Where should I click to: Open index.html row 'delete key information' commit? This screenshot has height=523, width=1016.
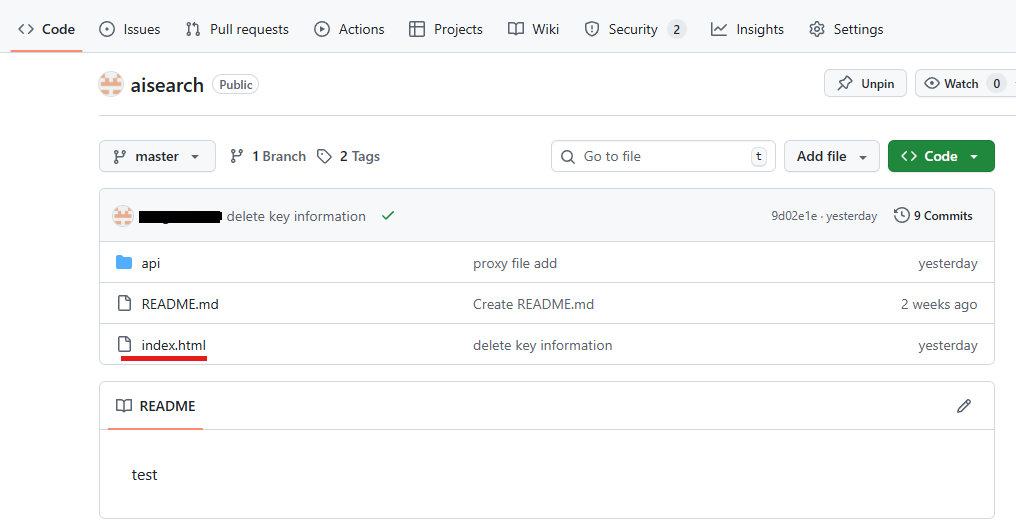(x=542, y=345)
